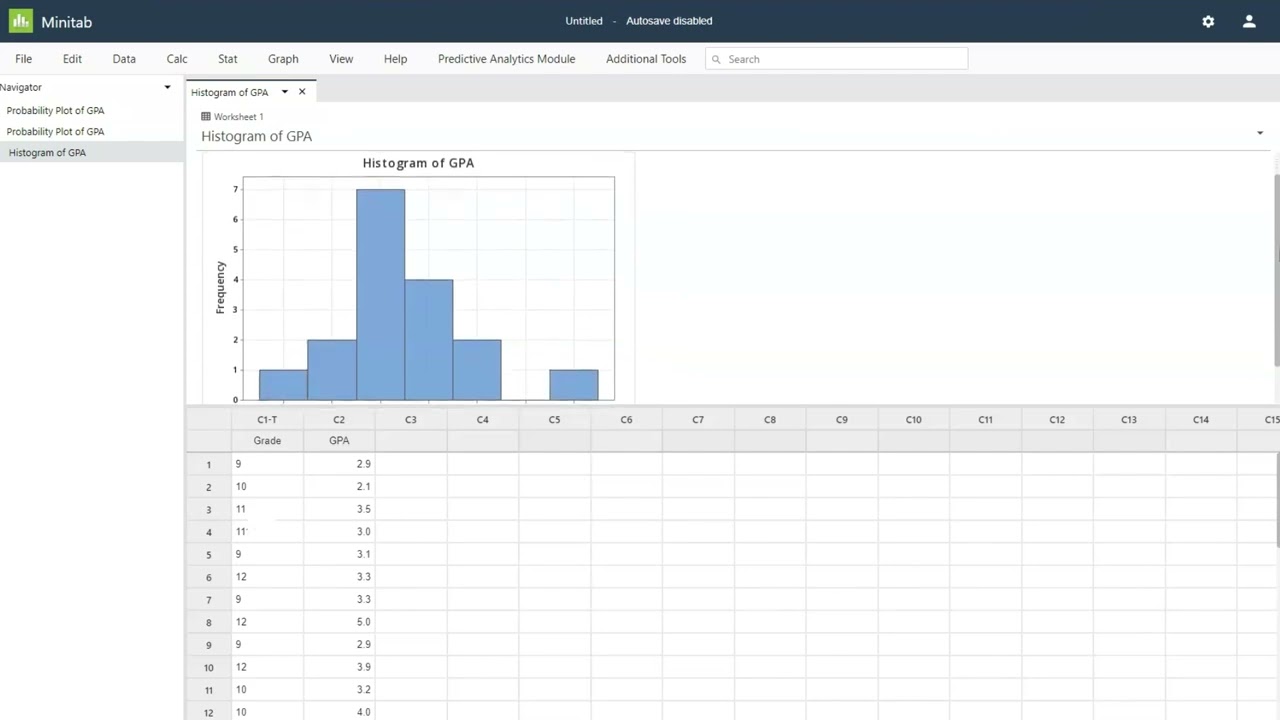Viewport: 1280px width, 720px height.
Task: Click GPA cell with value 5.0
Action: point(339,622)
